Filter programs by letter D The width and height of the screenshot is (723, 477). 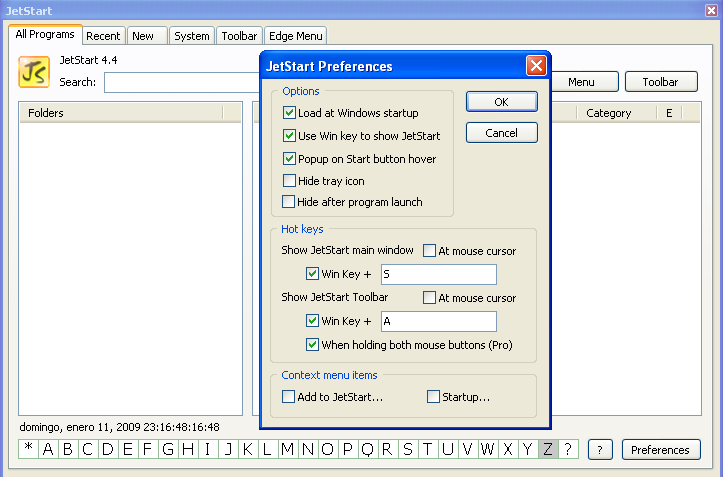coord(107,449)
